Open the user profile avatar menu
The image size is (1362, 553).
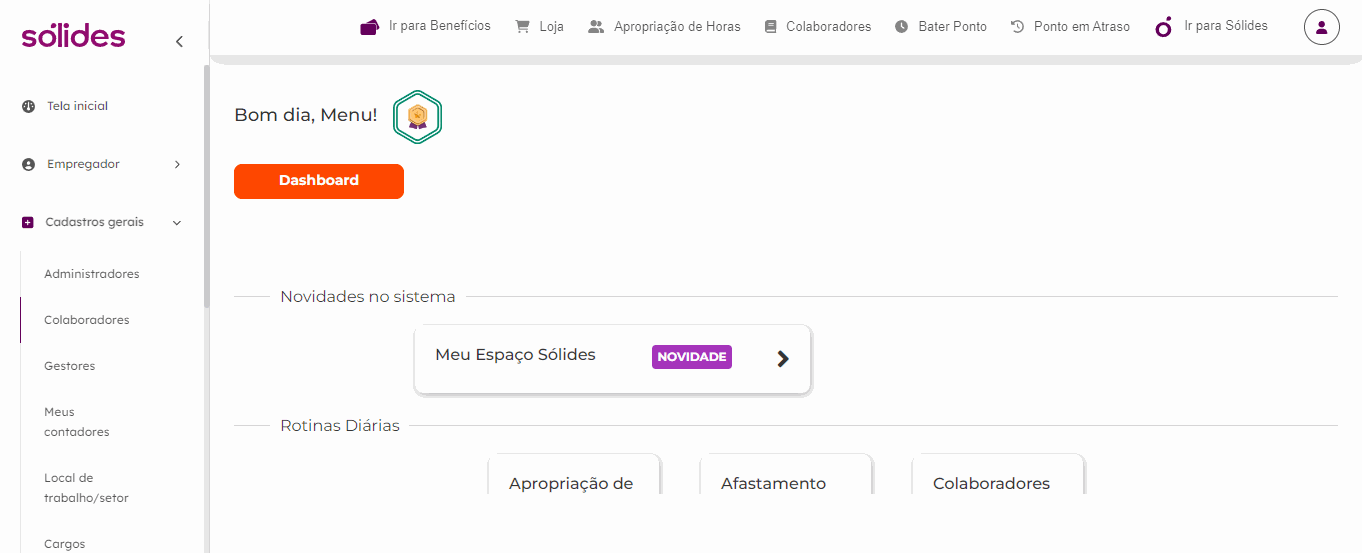point(1321,27)
